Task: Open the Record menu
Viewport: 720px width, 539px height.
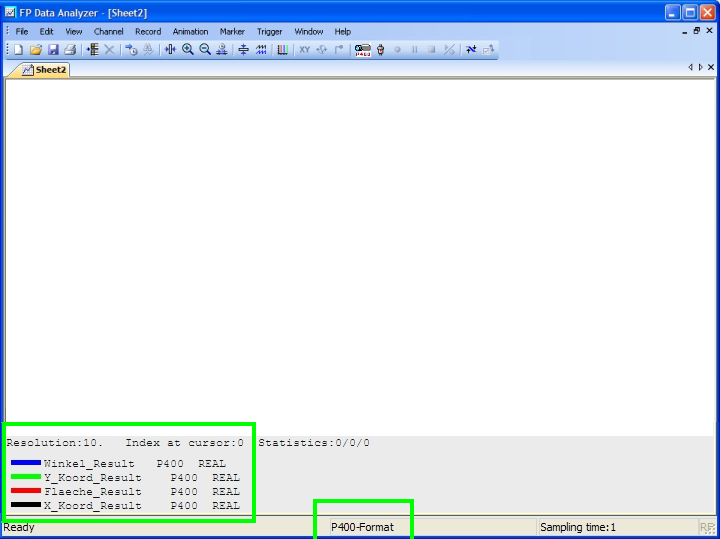Action: (x=148, y=31)
